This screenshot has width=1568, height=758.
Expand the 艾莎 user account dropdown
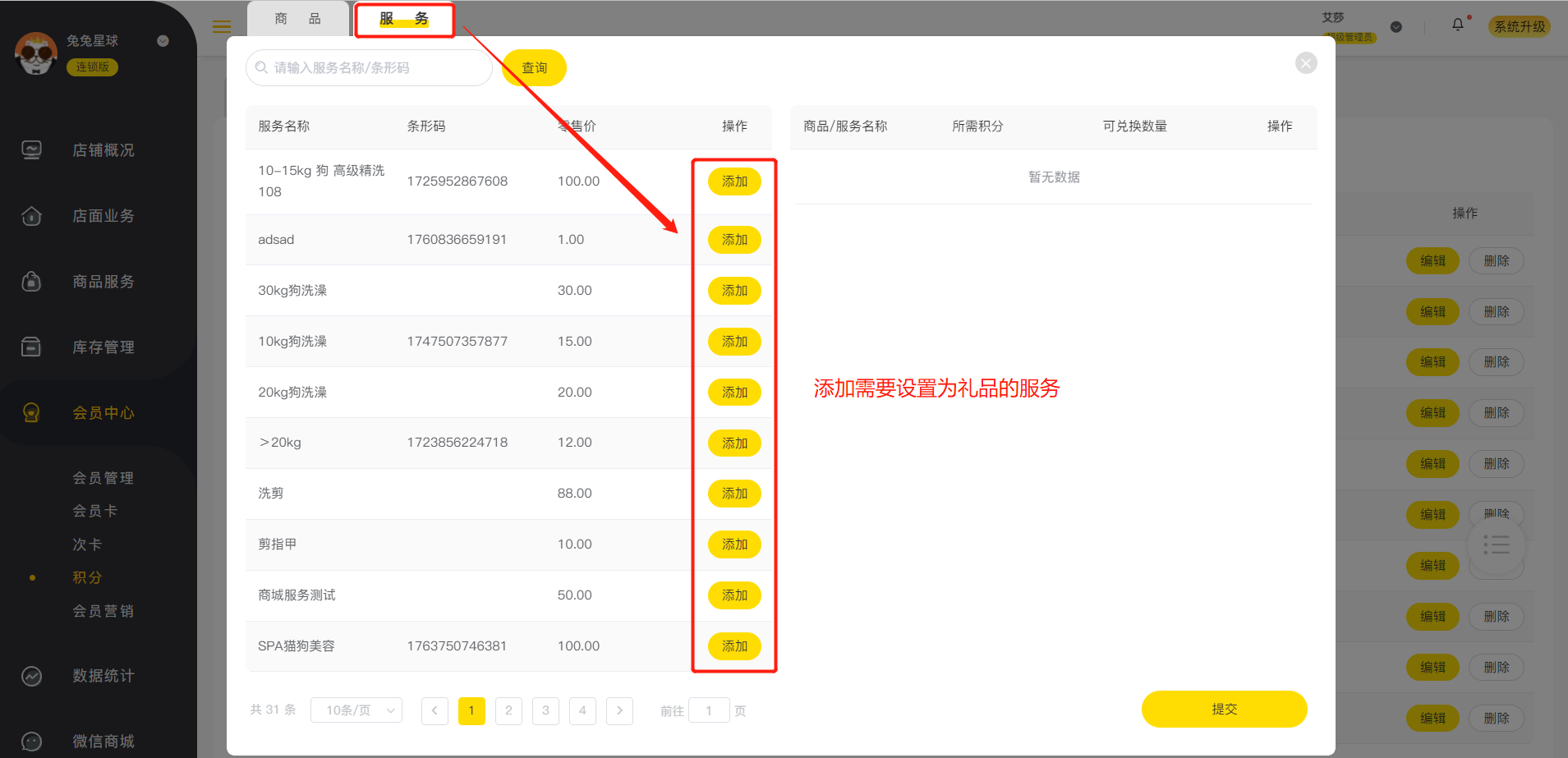pos(1396,27)
